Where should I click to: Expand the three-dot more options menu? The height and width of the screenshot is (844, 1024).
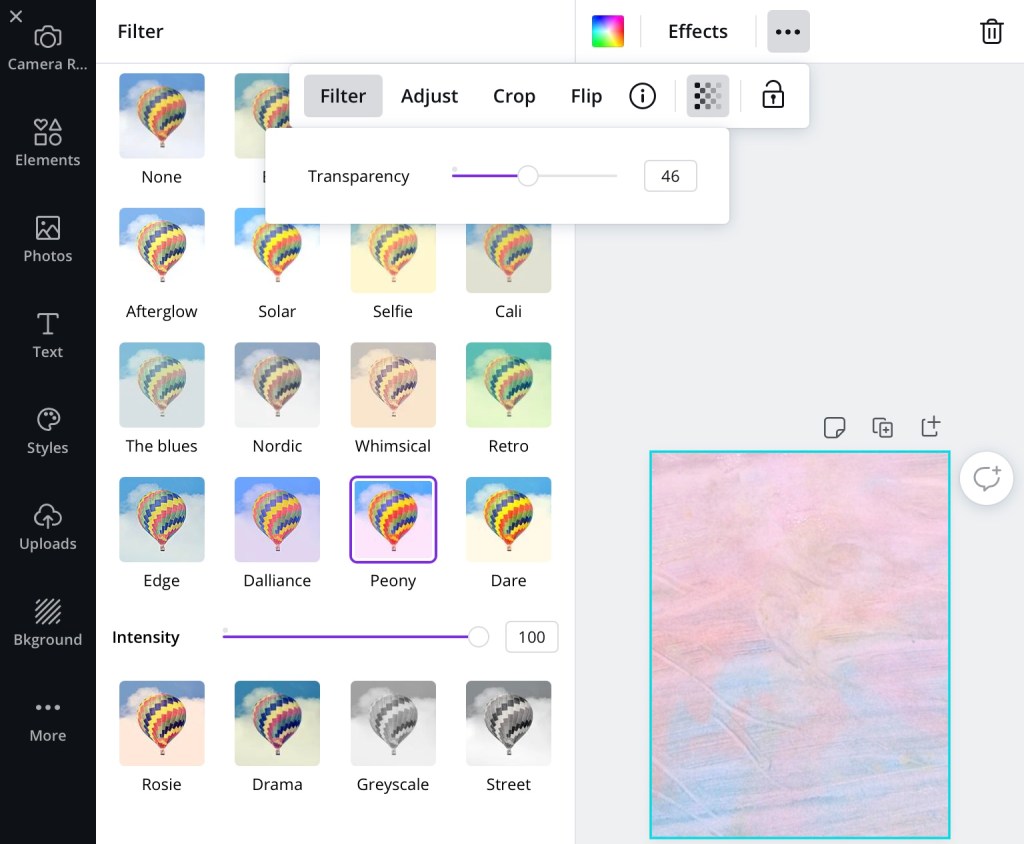tap(788, 32)
